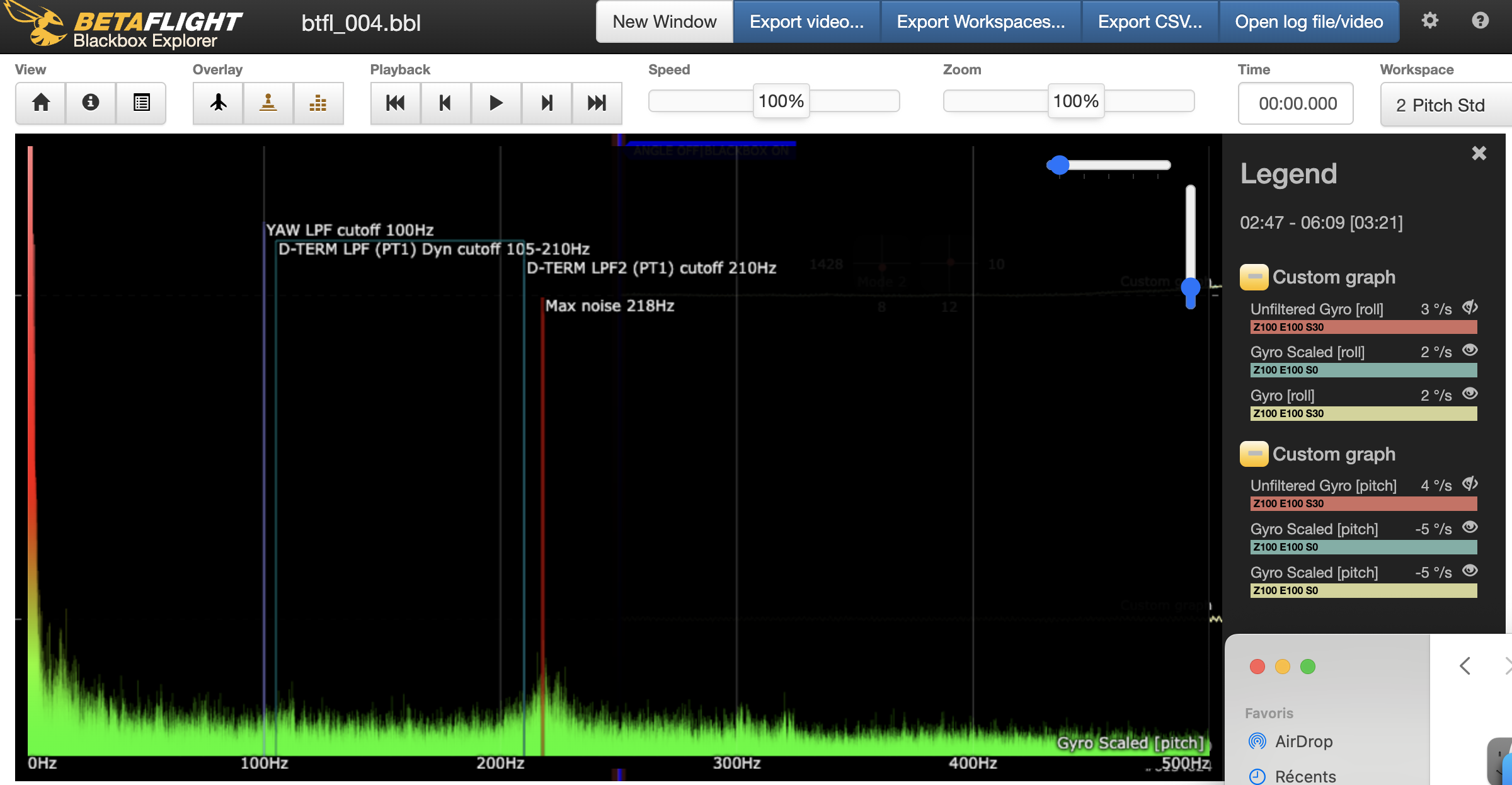Click Open log file/video button
This screenshot has height=785, width=1512.
[x=1309, y=22]
